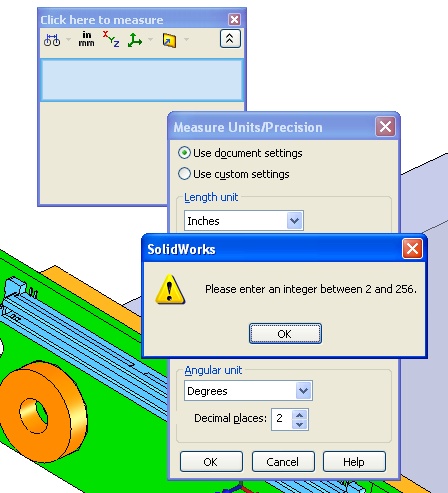Toggle the Show XYZ Measurements icon

click(111, 39)
